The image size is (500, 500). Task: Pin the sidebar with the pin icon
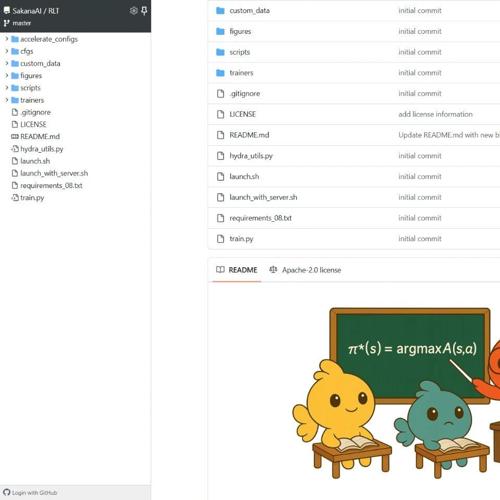[x=144, y=11]
